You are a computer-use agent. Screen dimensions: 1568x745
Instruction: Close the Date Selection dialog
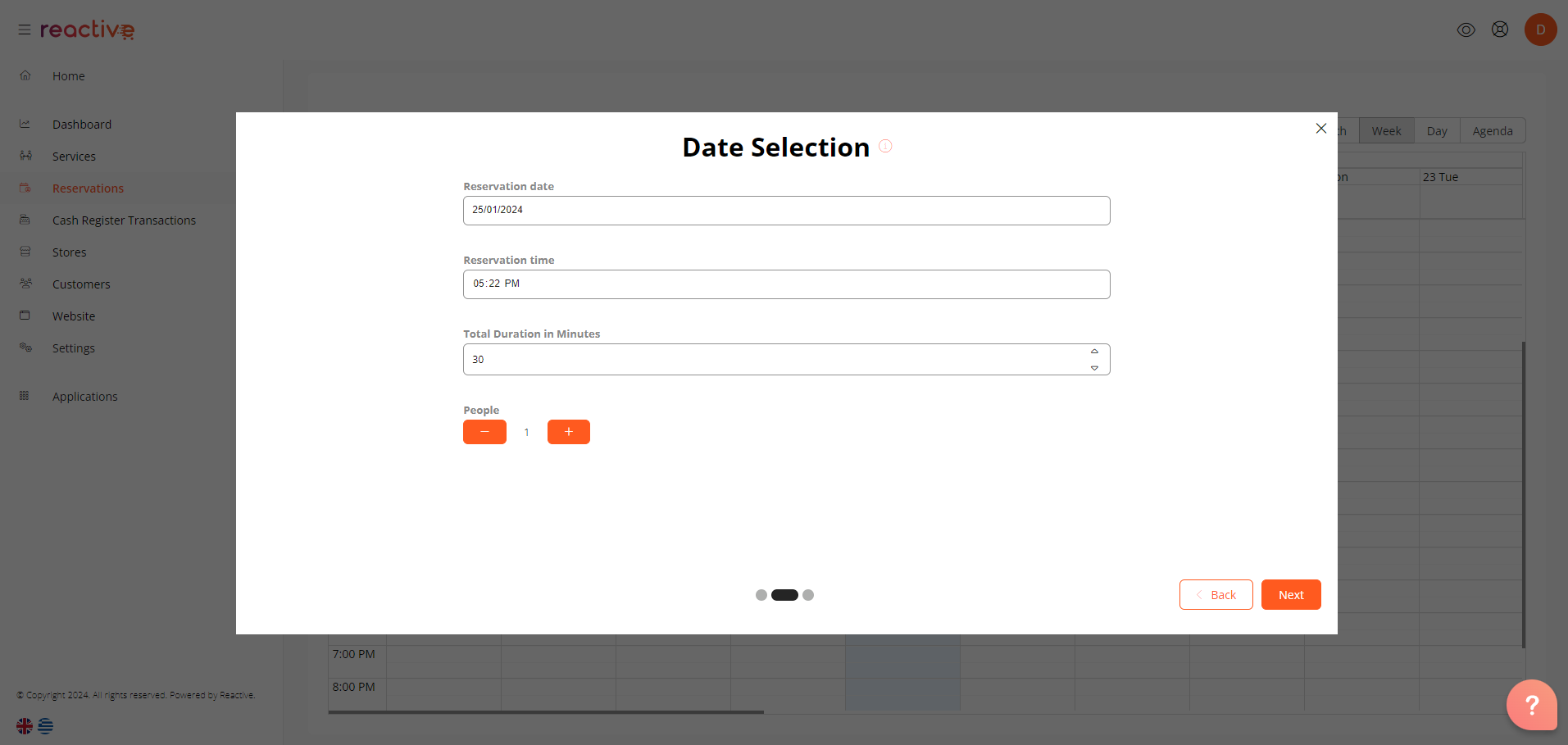click(1321, 129)
